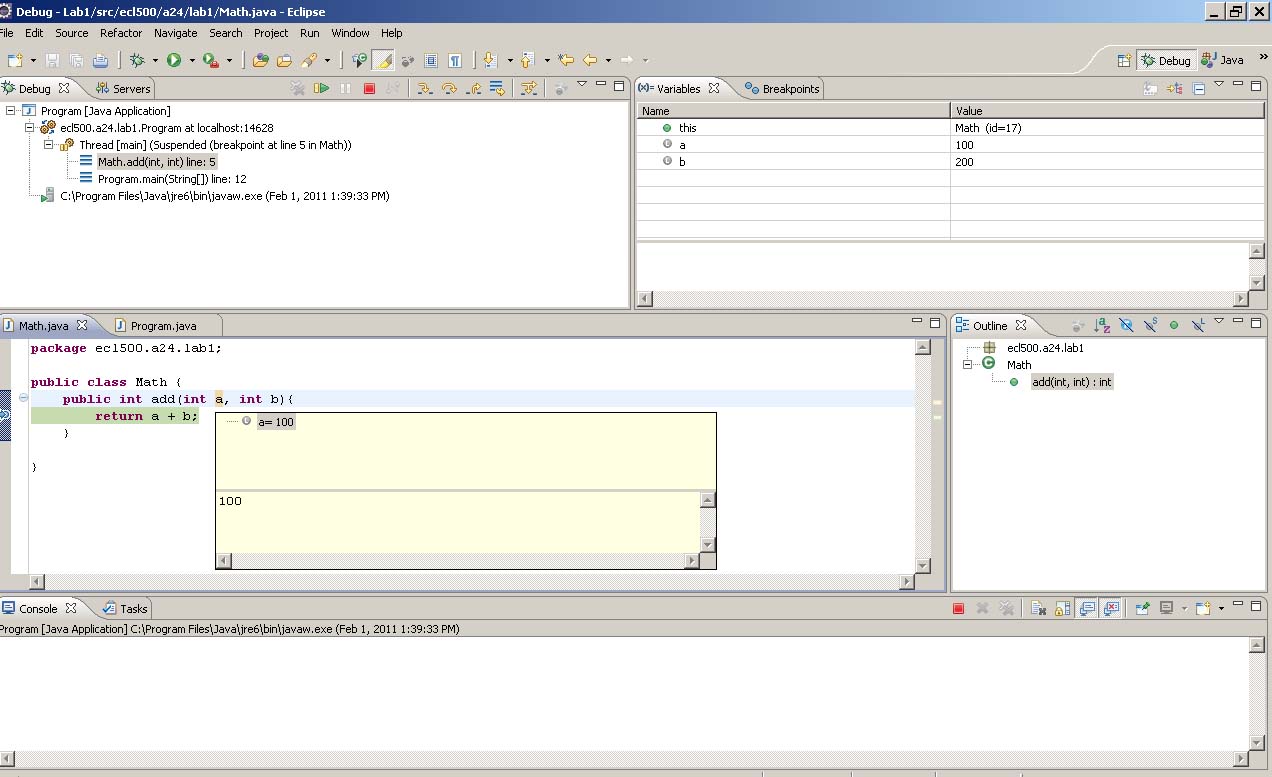1272x777 pixels.
Task: Switch to Tasks tab
Action: [125, 608]
